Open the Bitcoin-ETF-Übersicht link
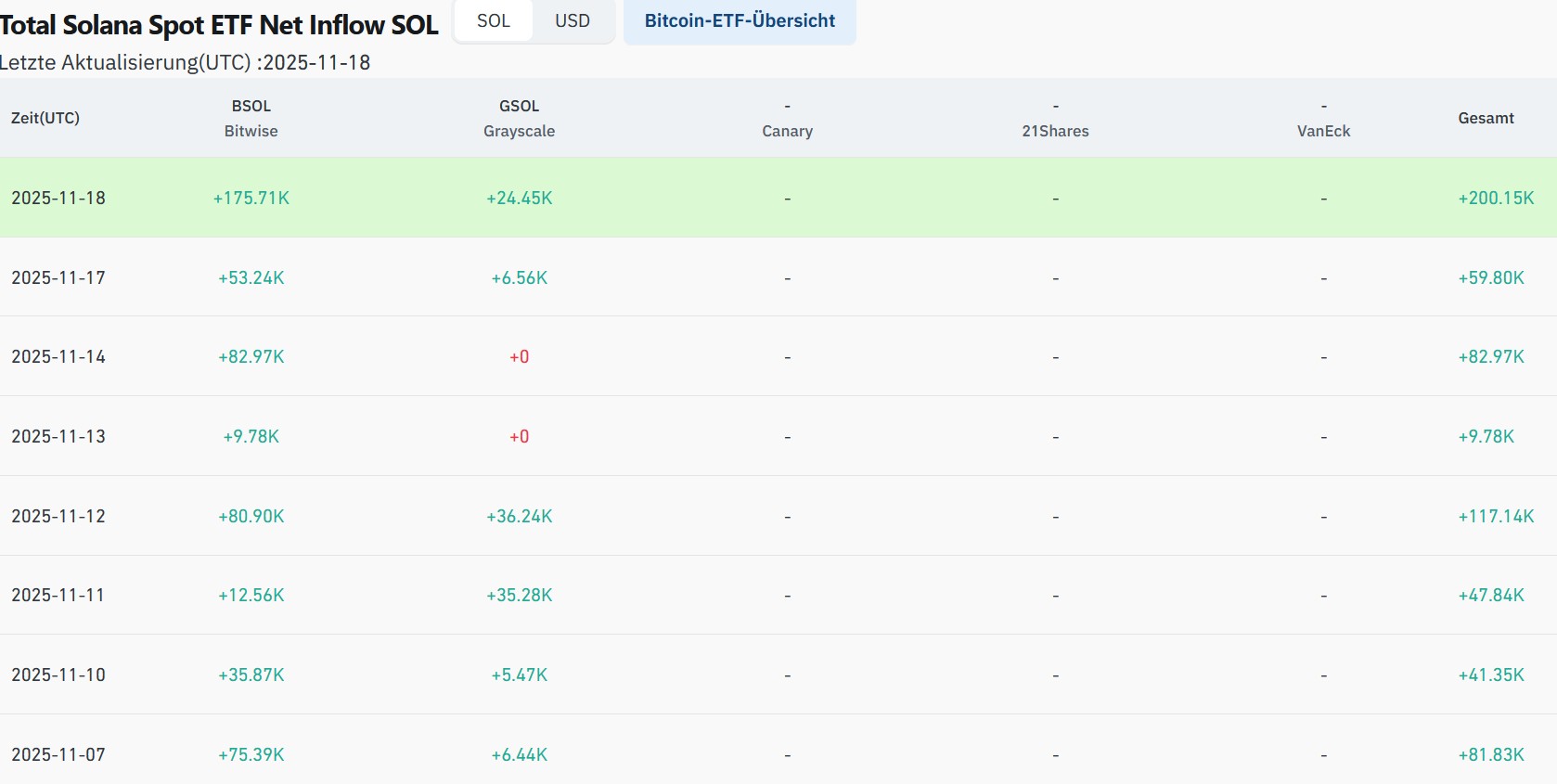 (x=740, y=21)
